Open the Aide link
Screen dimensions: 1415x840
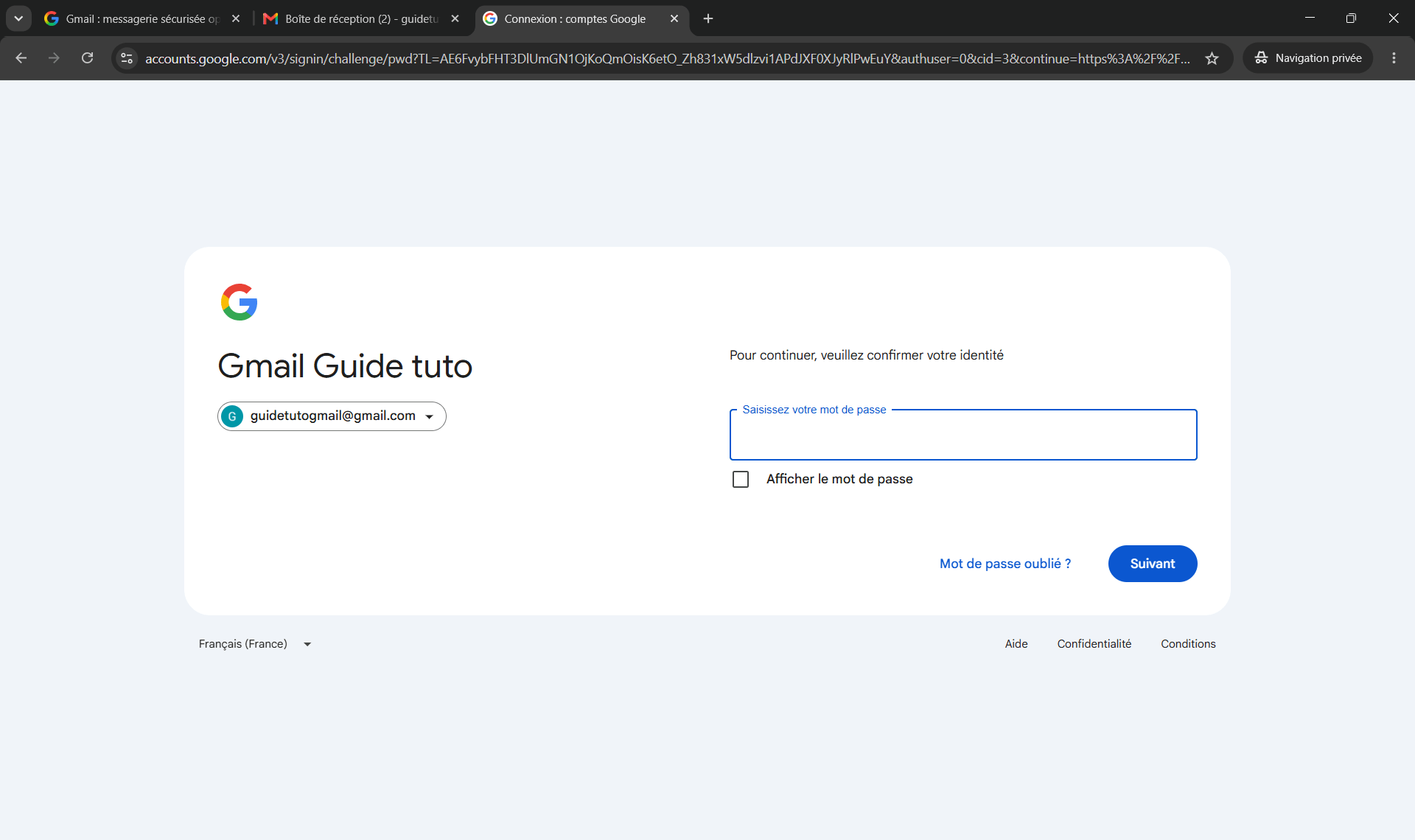click(x=1016, y=644)
